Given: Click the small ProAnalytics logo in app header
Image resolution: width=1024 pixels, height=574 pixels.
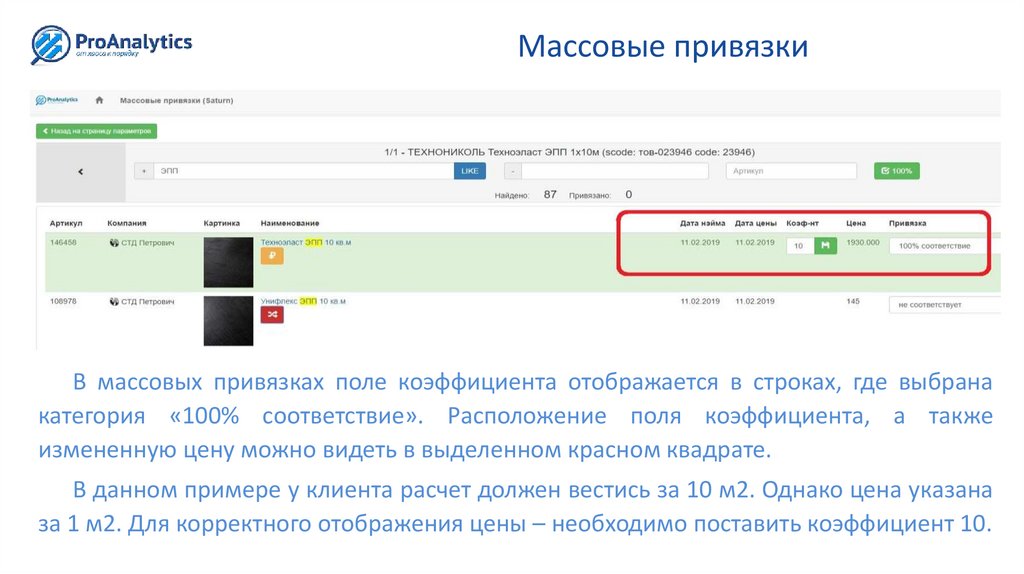Looking at the screenshot, I should 57,100.
